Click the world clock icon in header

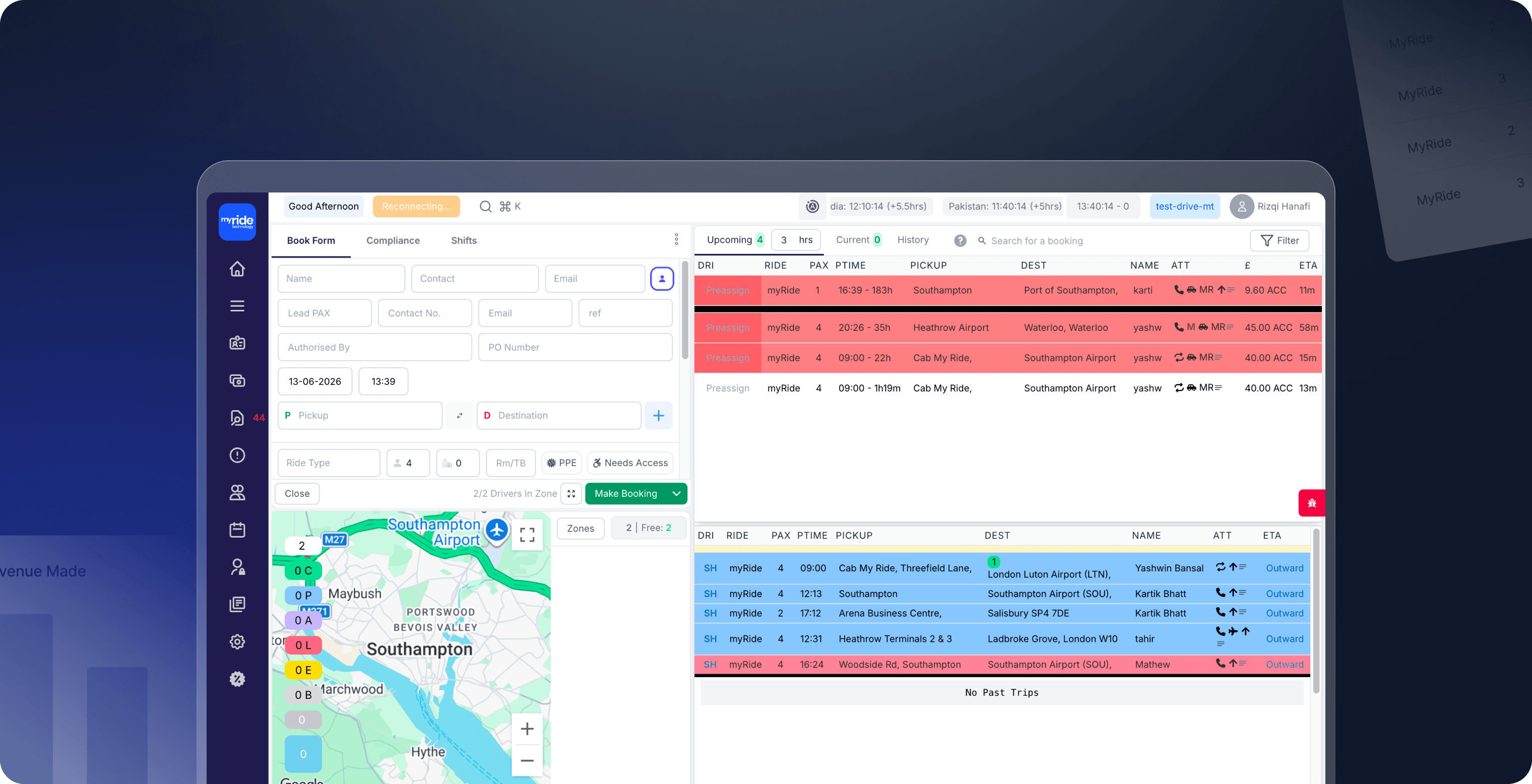[x=812, y=206]
